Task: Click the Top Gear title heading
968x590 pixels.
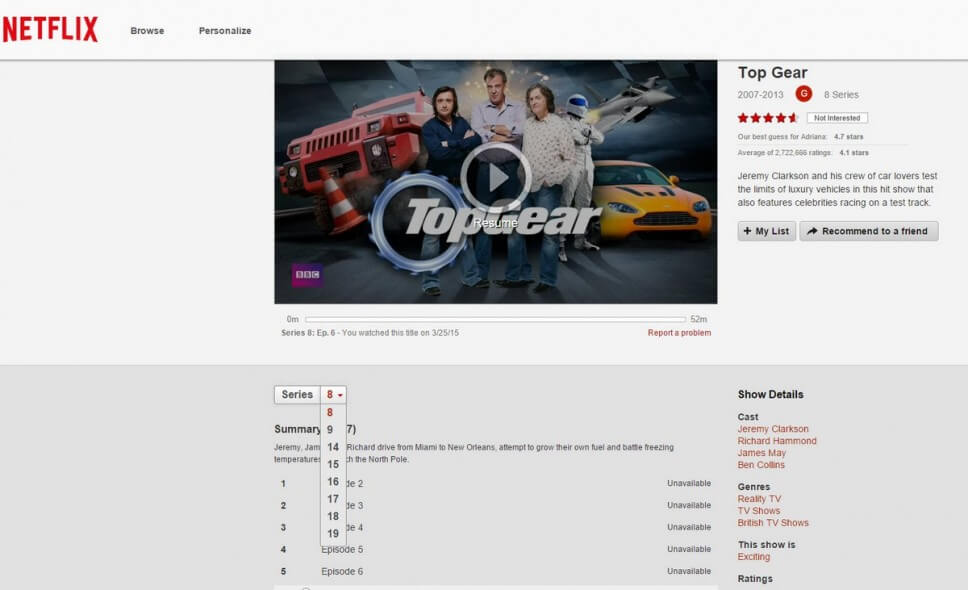Action: (x=772, y=72)
